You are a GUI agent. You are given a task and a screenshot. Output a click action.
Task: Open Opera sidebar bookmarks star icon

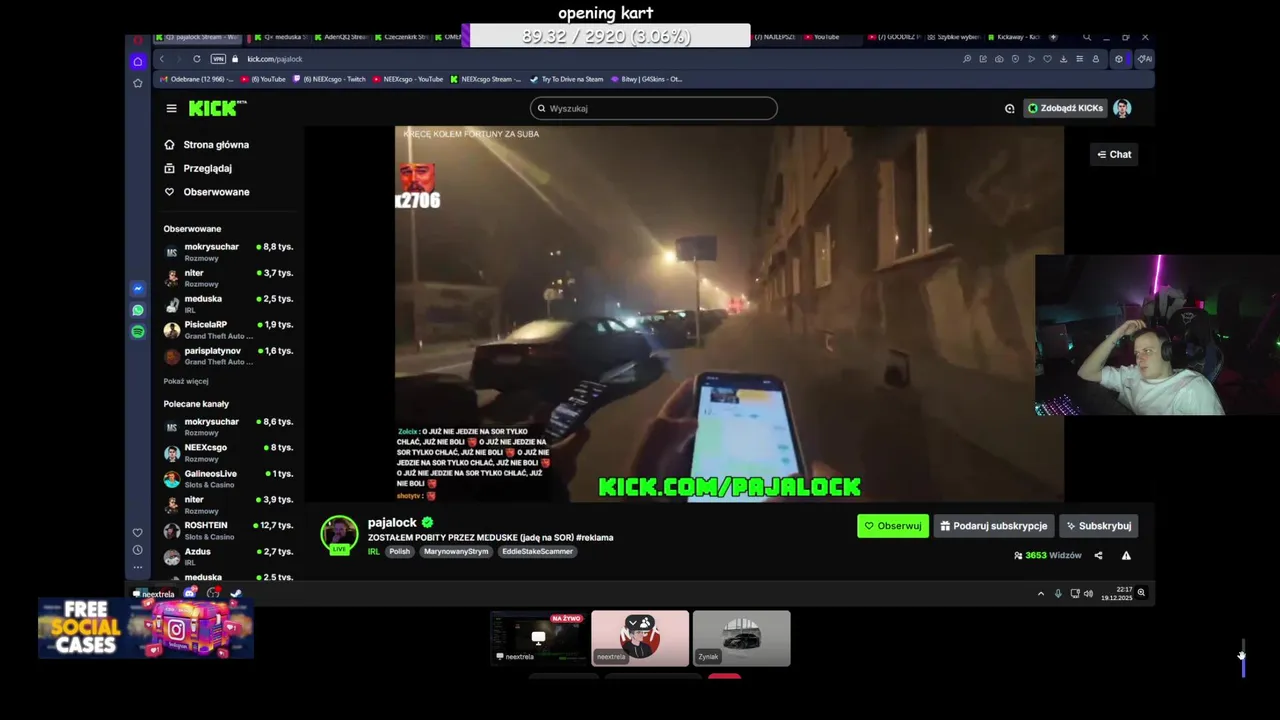[138, 83]
